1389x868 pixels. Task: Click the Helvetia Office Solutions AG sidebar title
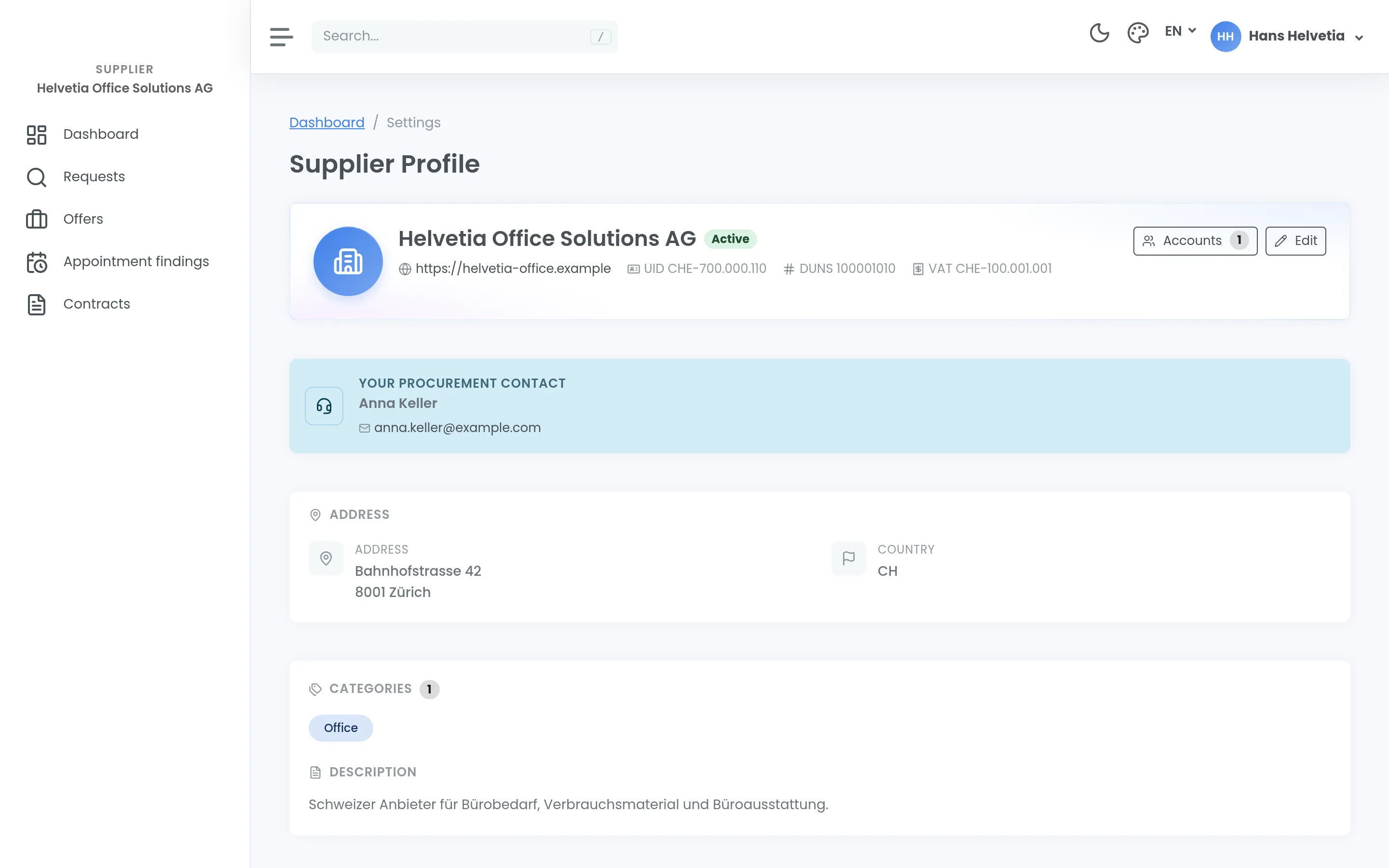(124, 88)
